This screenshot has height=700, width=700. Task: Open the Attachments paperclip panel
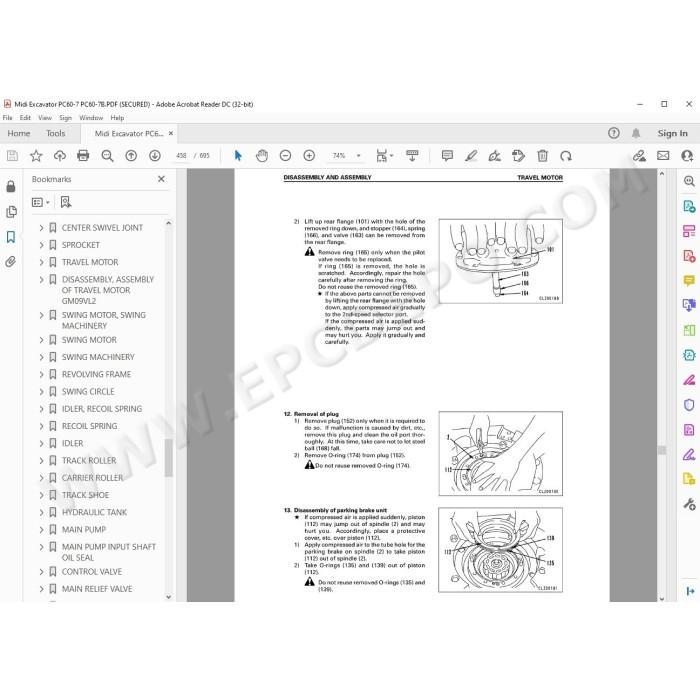(x=11, y=261)
